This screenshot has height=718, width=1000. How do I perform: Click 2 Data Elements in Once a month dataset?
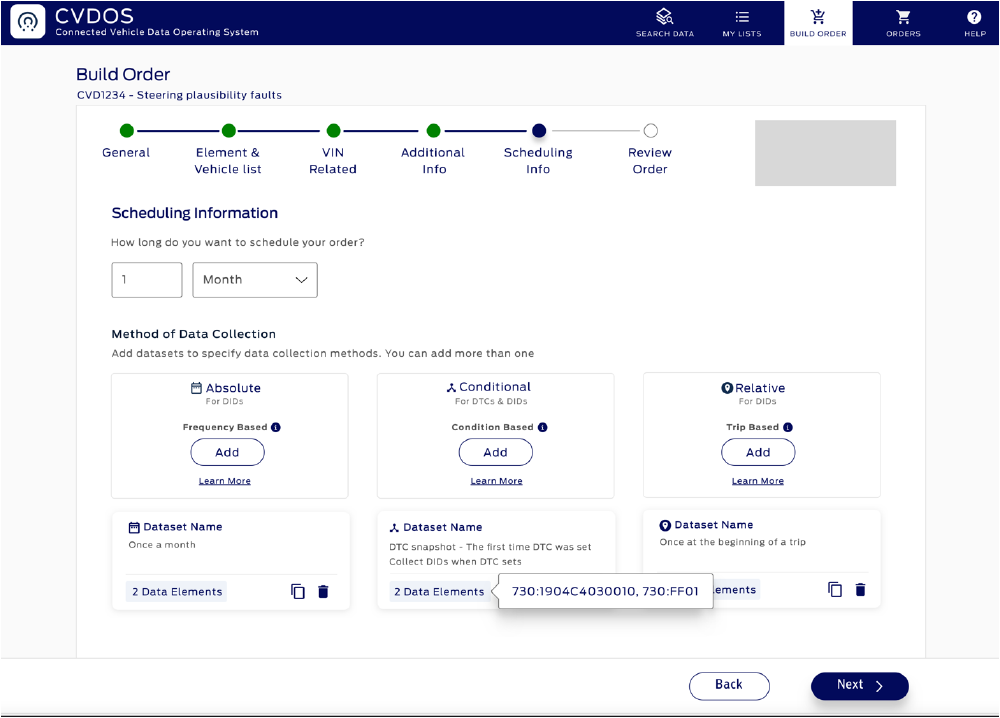177,592
